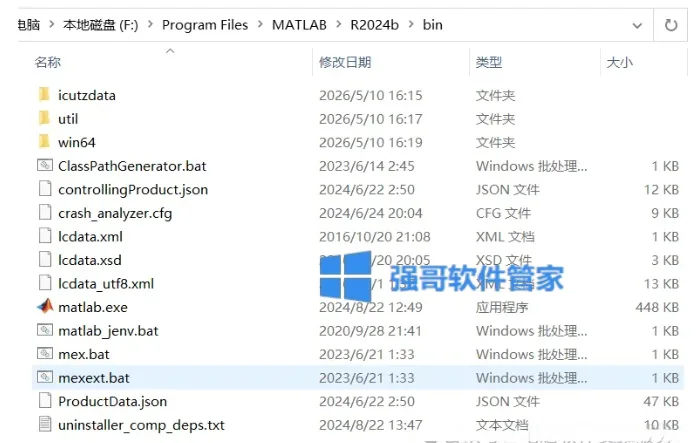Image resolution: width=700 pixels, height=443 pixels.
Task: Click the matlab_jenv.bat batch file icon
Action: pos(45,330)
